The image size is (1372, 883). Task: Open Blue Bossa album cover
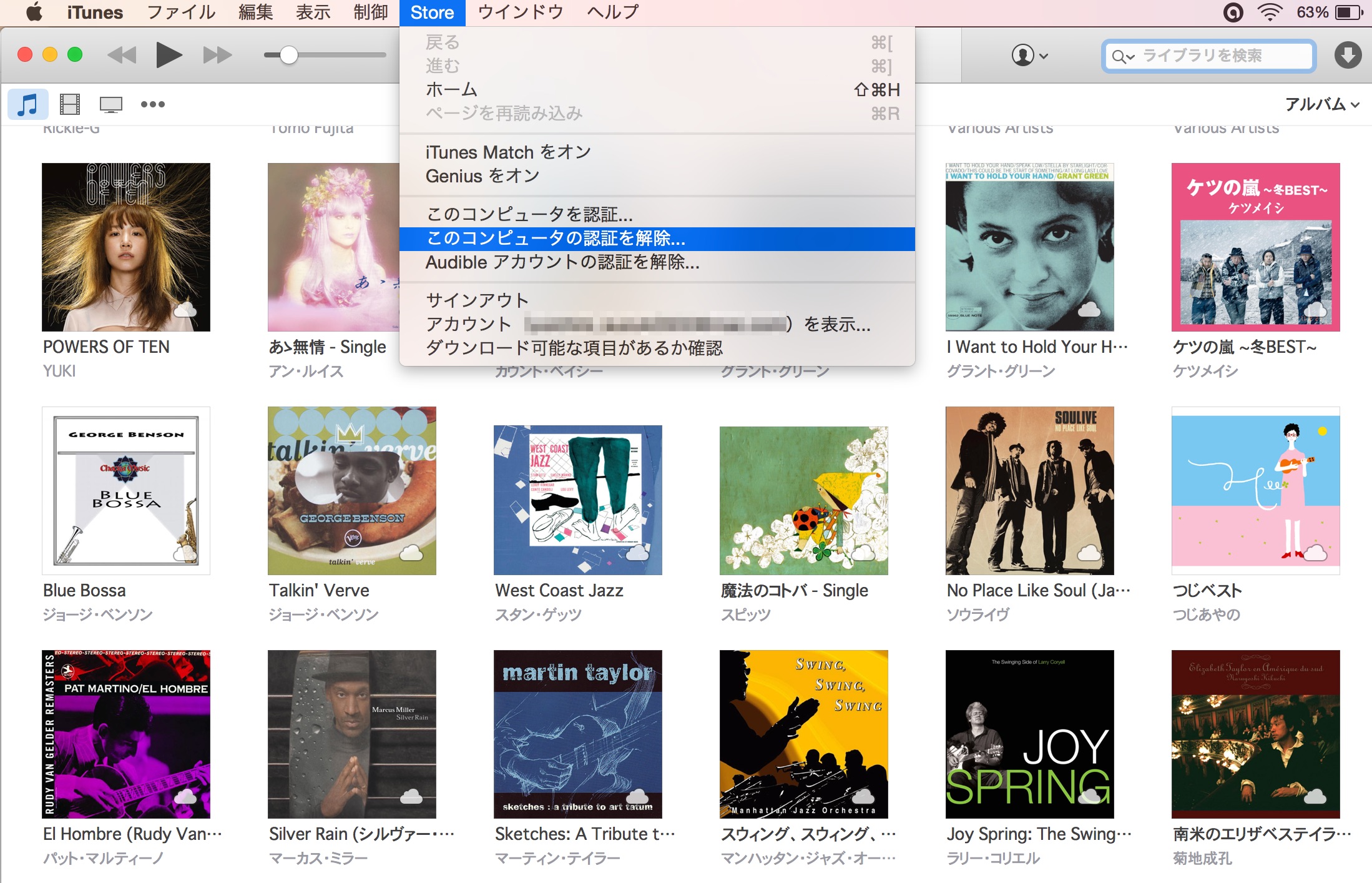click(126, 491)
